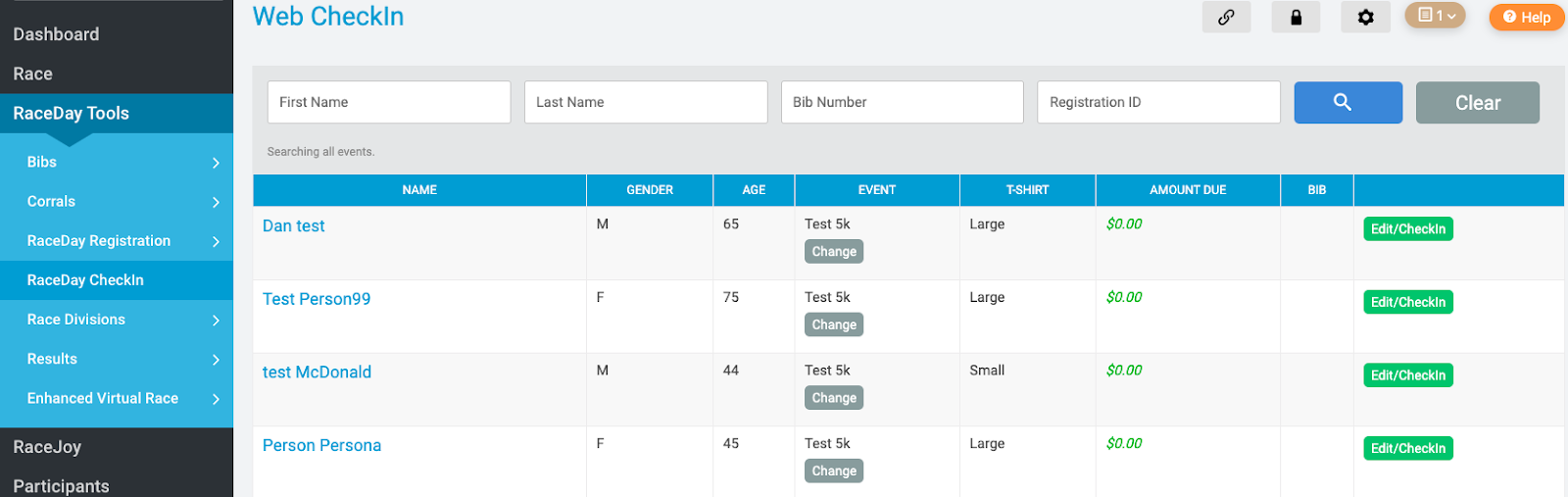Screen dimensions: 1568x497
Task: Expand the RaceDay Registration chevron
Action: (216, 241)
